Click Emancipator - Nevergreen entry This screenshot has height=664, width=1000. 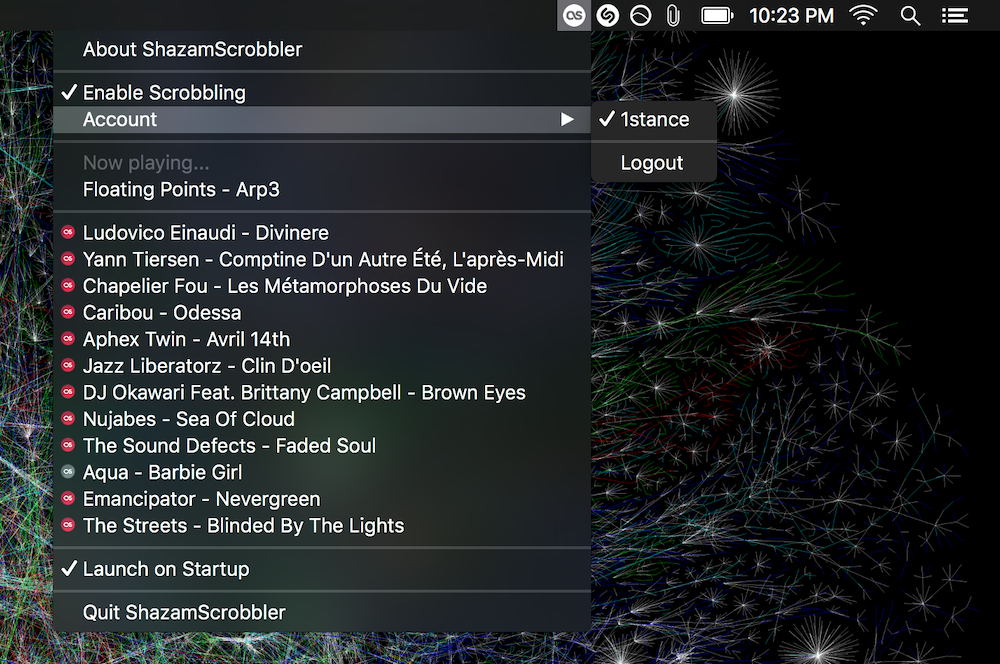coord(322,499)
